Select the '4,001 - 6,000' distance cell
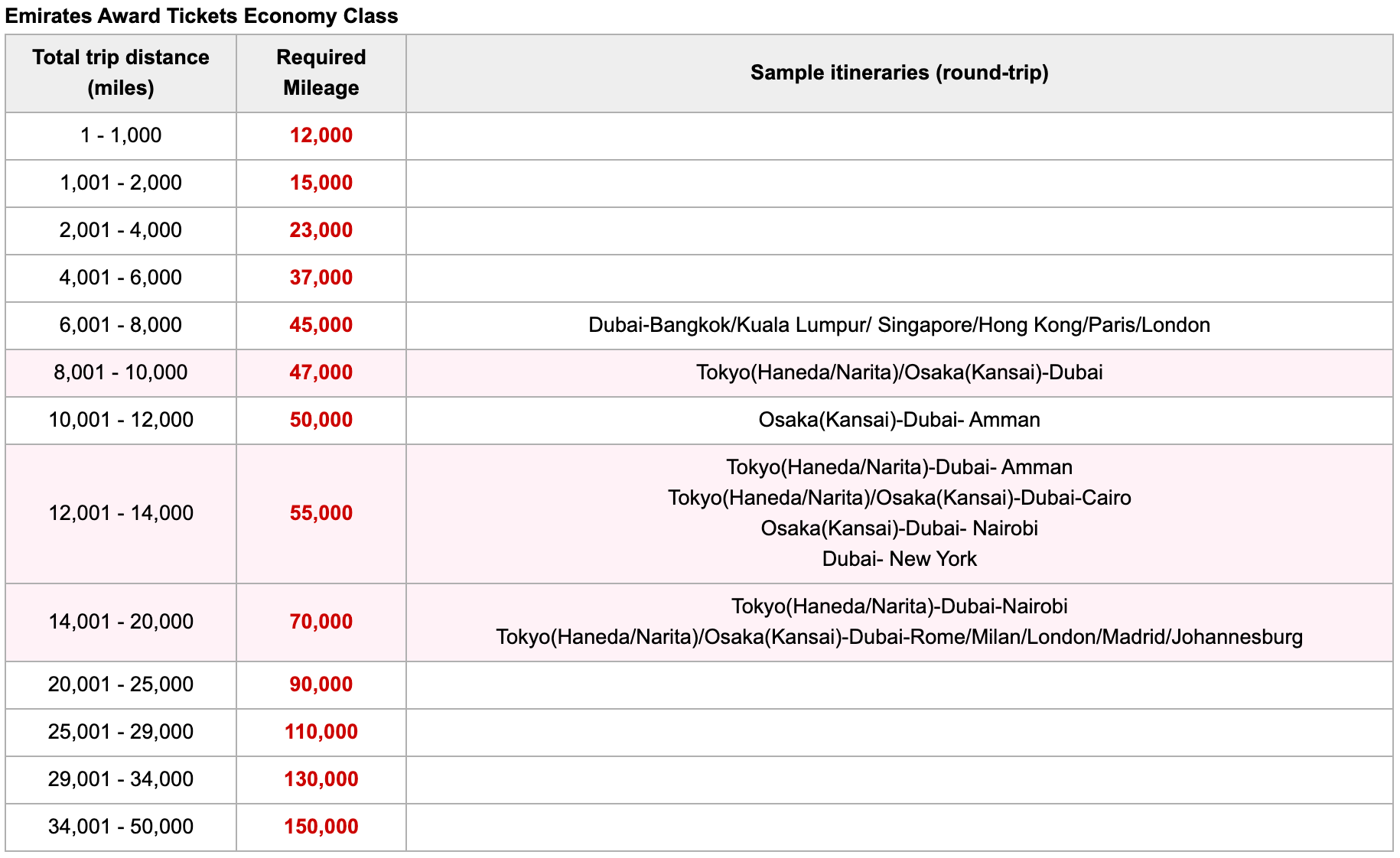 tap(121, 278)
